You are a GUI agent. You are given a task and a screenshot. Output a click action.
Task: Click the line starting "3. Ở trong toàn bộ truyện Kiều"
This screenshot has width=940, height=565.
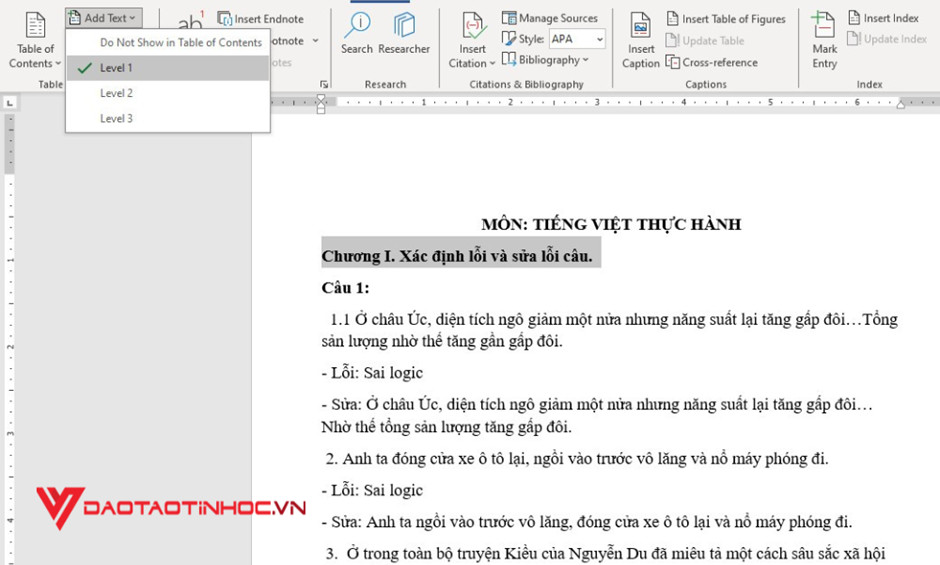(x=605, y=553)
